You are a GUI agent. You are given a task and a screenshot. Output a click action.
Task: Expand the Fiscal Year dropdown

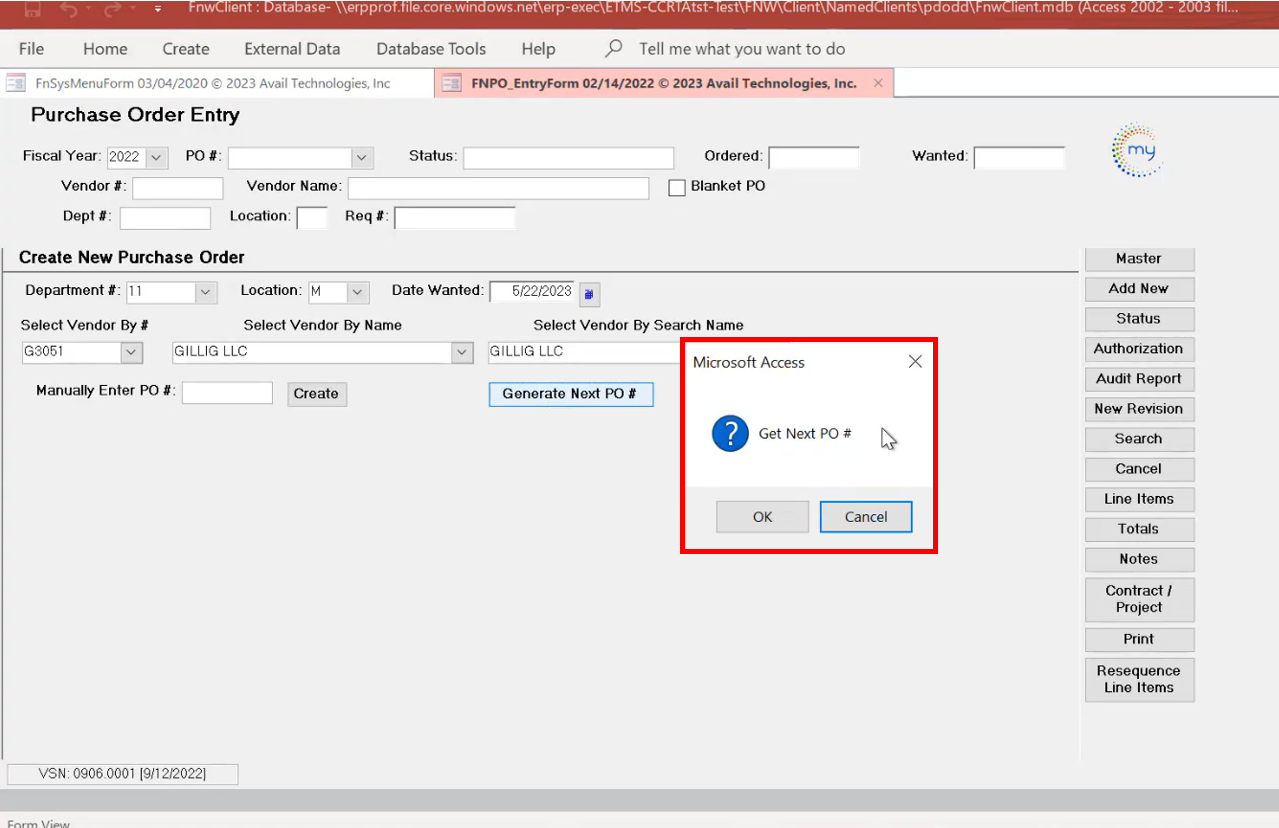point(157,157)
